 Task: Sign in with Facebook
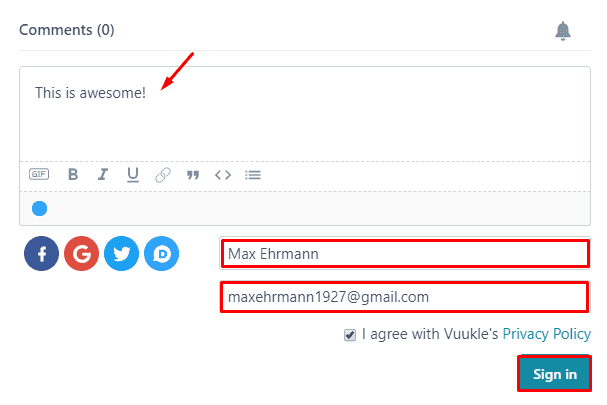(x=41, y=255)
